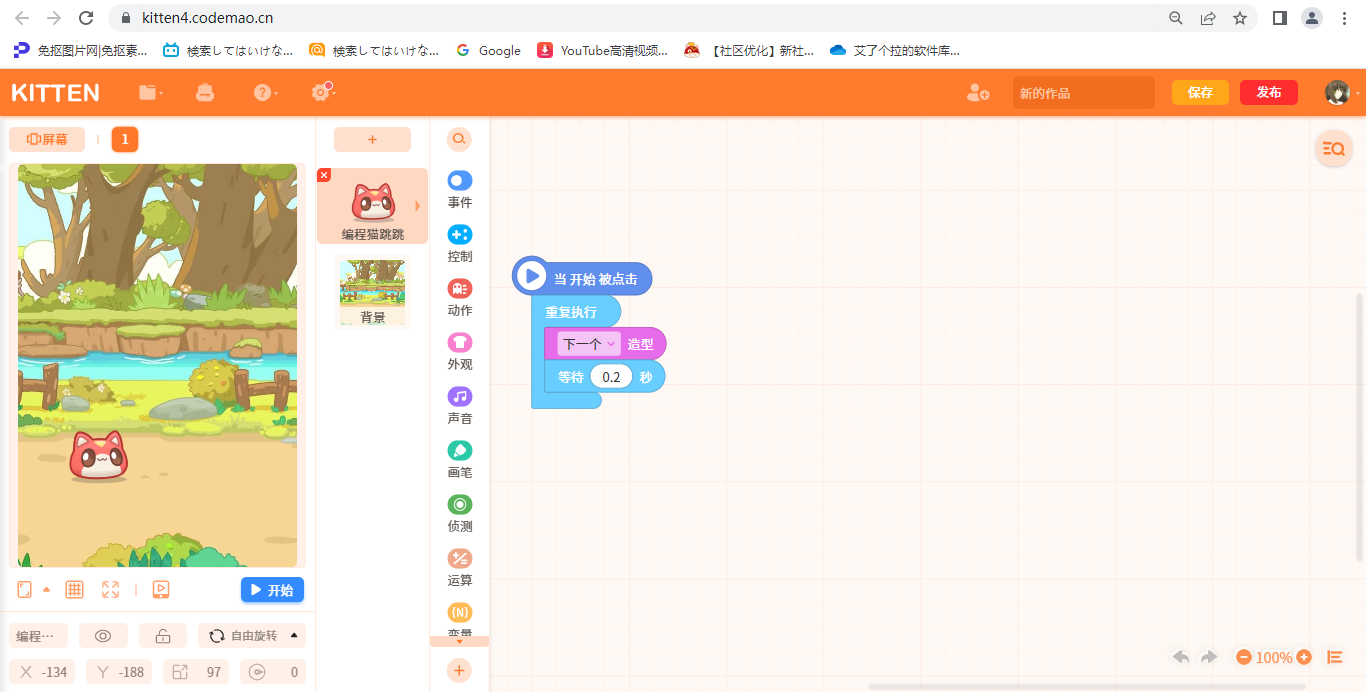Select the 编程猫跳跳 sprite thumbnail

[x=372, y=206]
